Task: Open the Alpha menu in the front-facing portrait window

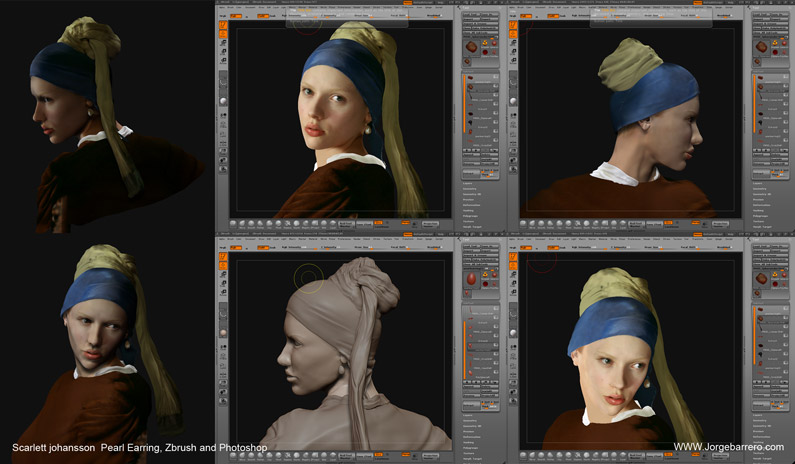Action: click(x=222, y=7)
